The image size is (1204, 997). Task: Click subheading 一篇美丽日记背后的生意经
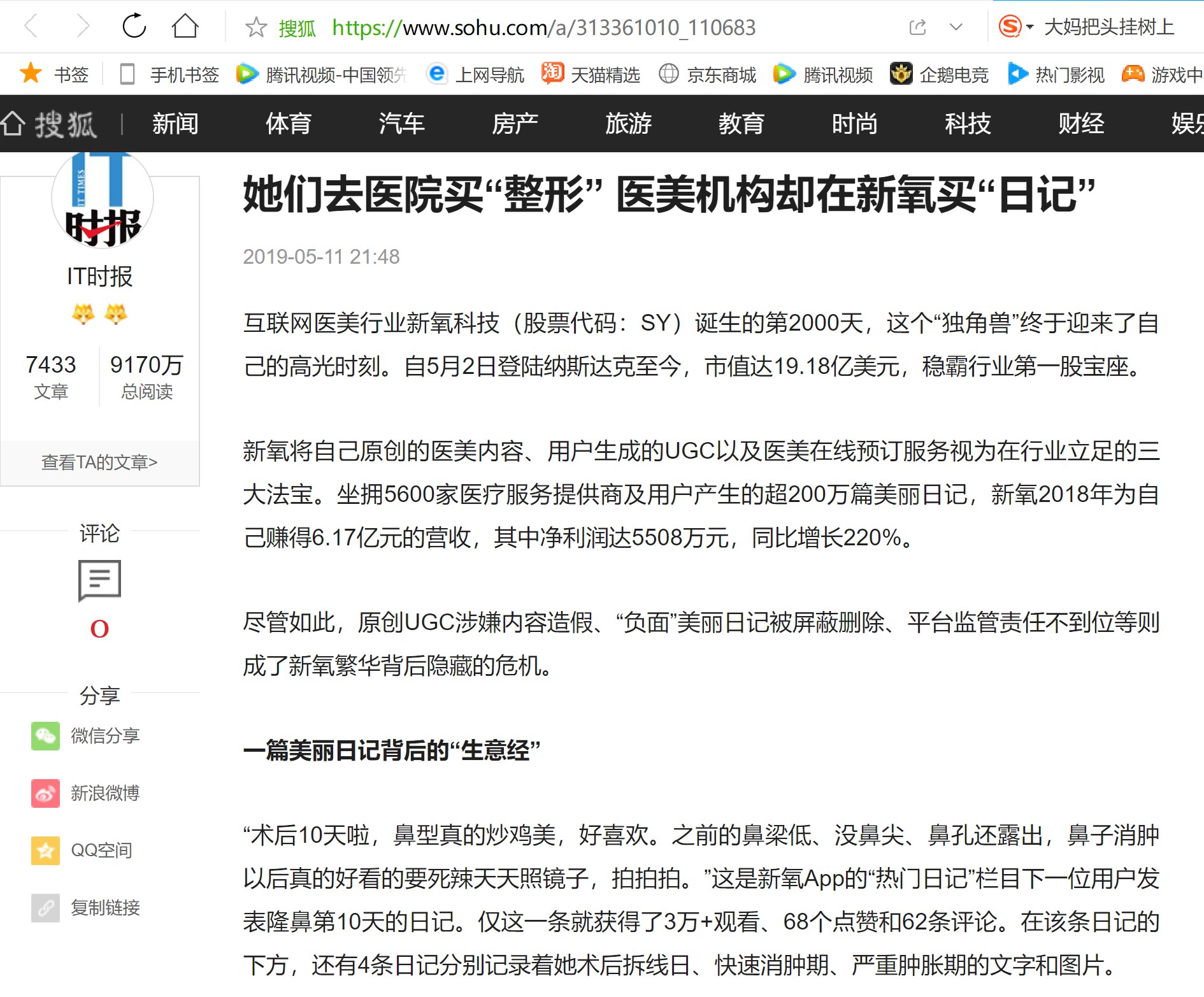391,750
